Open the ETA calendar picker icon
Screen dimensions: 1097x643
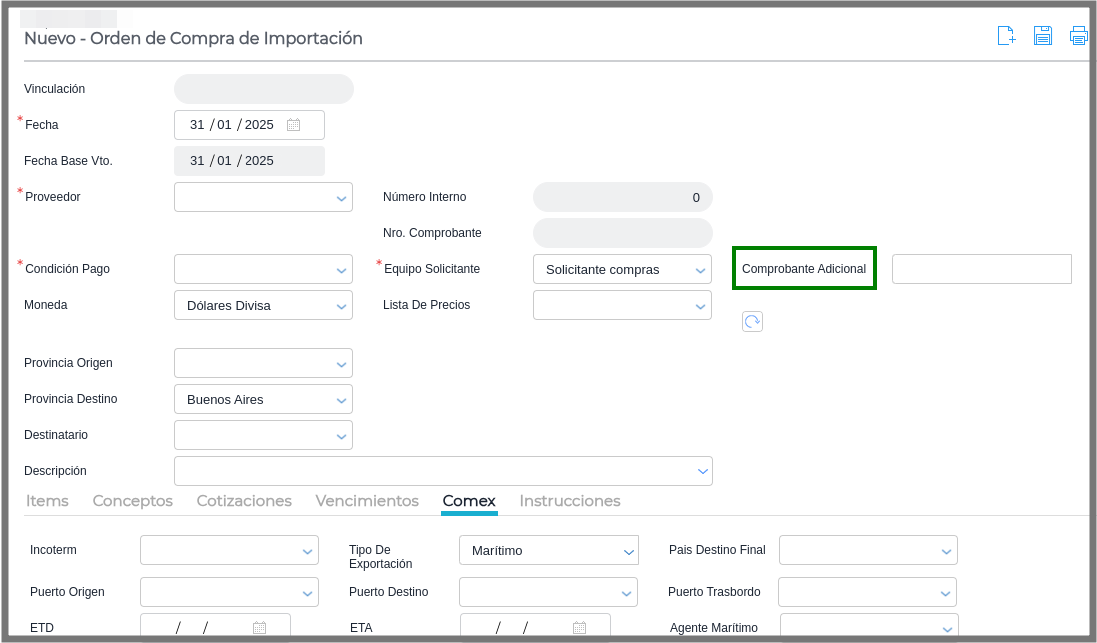tap(579, 628)
